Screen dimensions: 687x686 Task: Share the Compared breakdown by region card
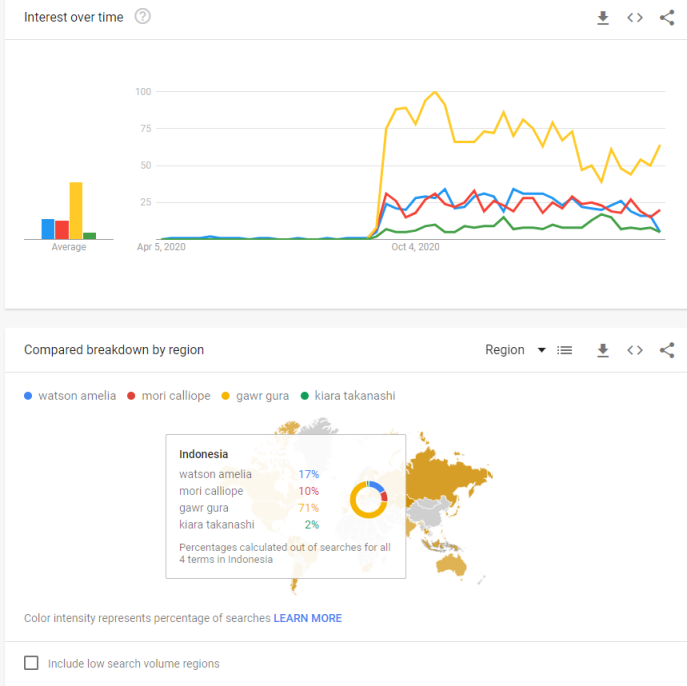pos(667,350)
